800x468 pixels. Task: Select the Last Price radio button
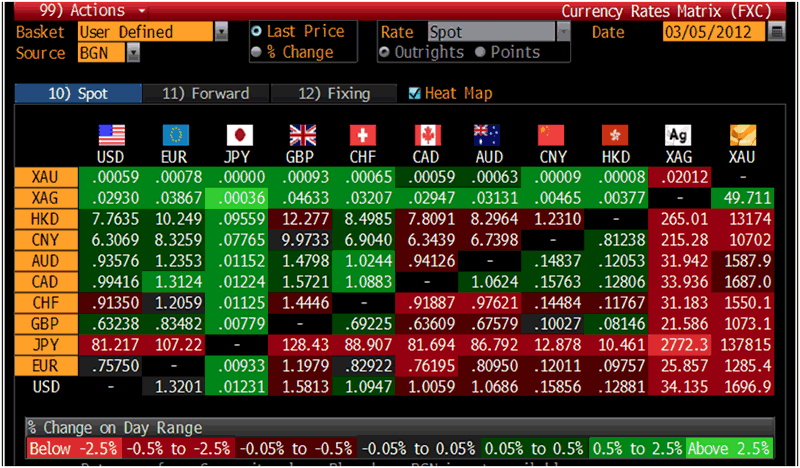point(256,32)
